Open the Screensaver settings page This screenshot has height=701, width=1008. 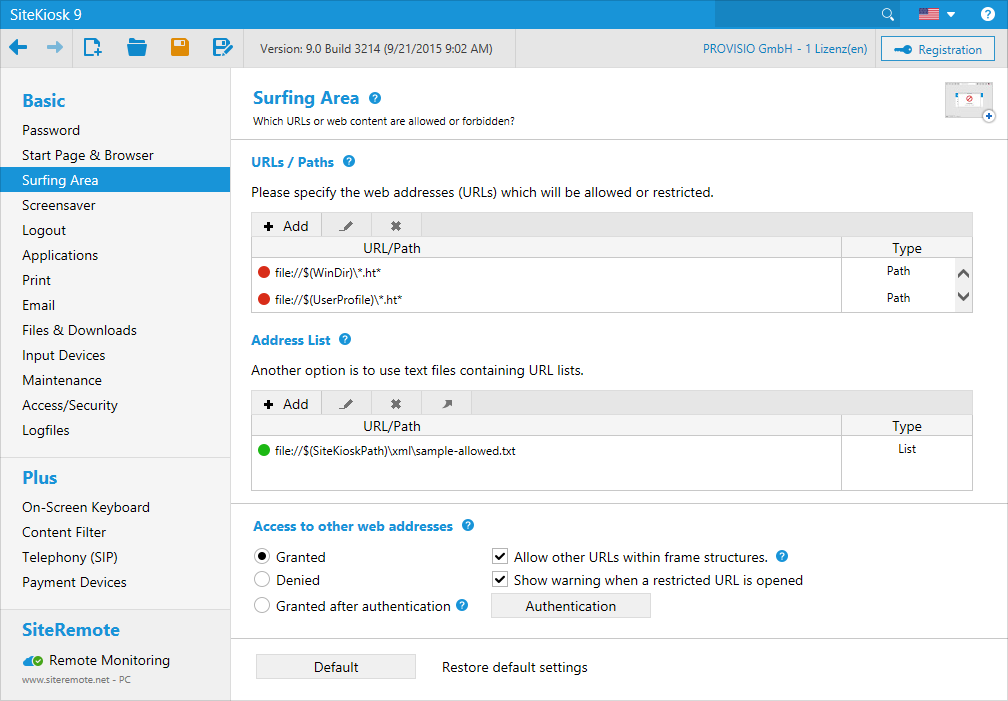[x=59, y=205]
